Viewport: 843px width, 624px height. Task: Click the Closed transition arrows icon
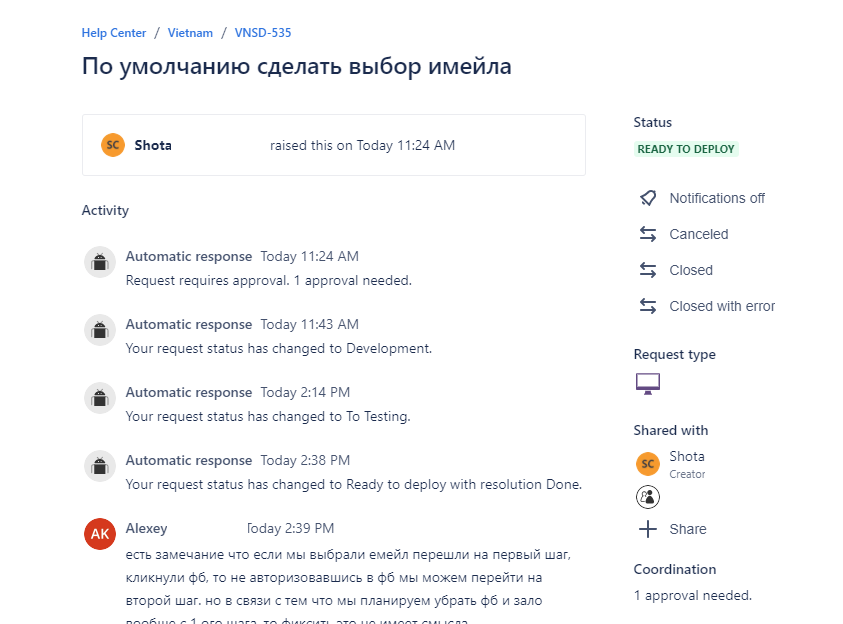[x=648, y=270]
